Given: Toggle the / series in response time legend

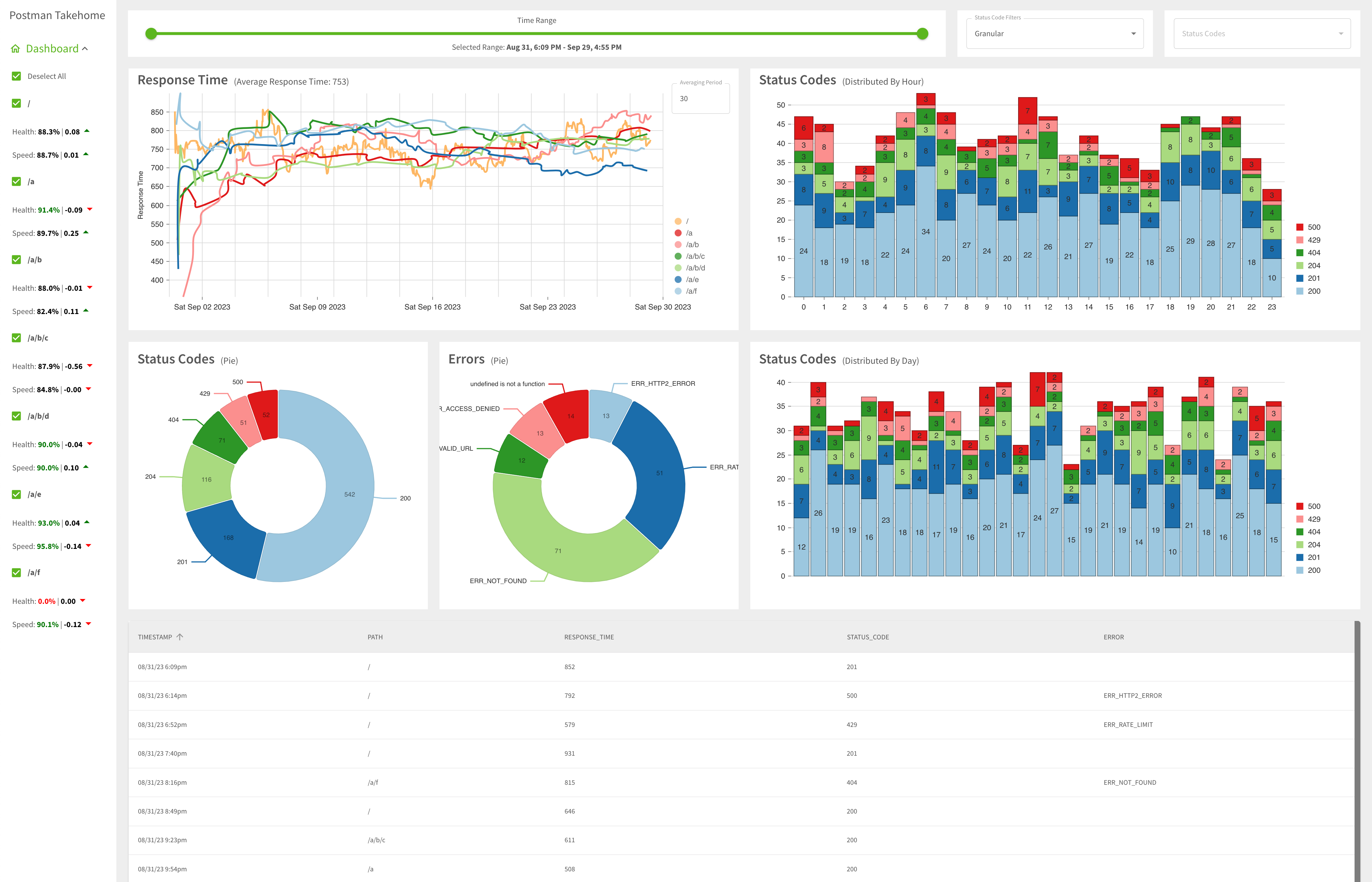Looking at the screenshot, I should 682,221.
